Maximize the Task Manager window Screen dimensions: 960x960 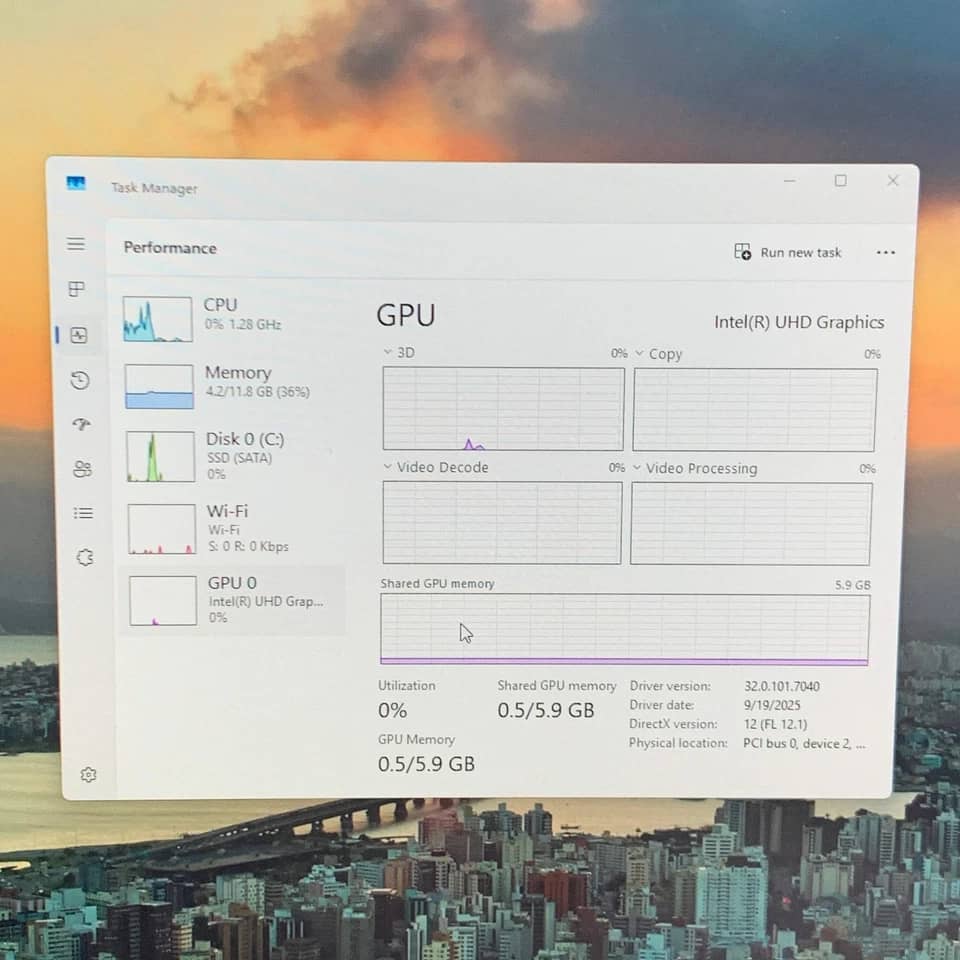(x=841, y=181)
